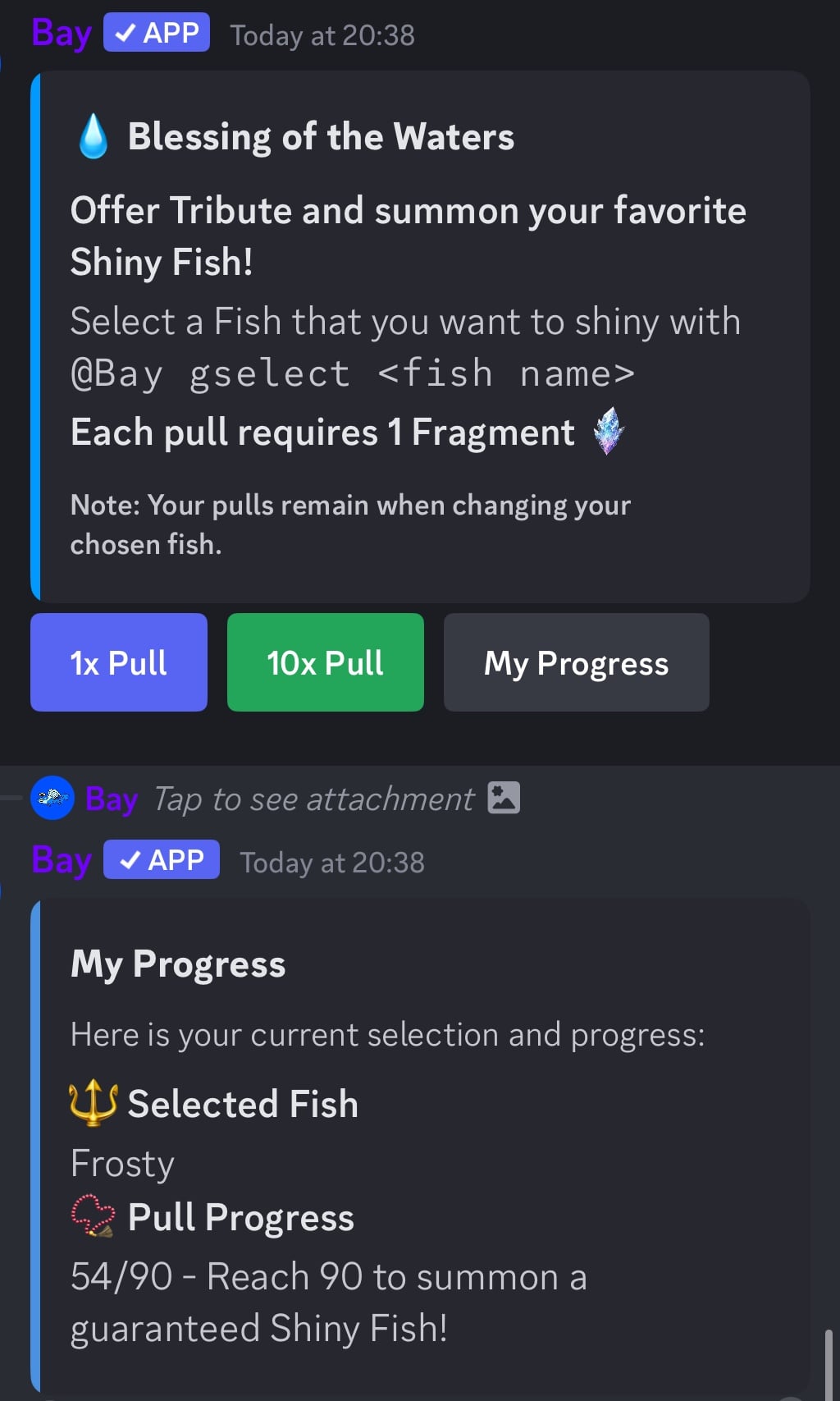
Task: Tap Bay's avatar in the reply preview
Action: [x=52, y=798]
